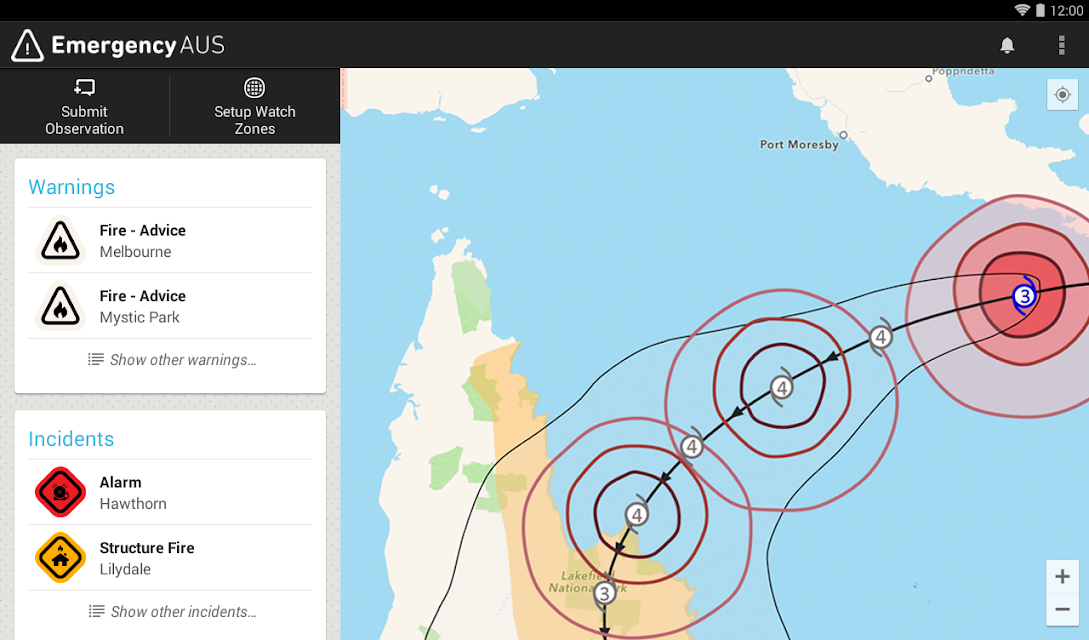Tap the Port Moresby map label
Image resolution: width=1089 pixels, height=640 pixels.
(x=799, y=144)
